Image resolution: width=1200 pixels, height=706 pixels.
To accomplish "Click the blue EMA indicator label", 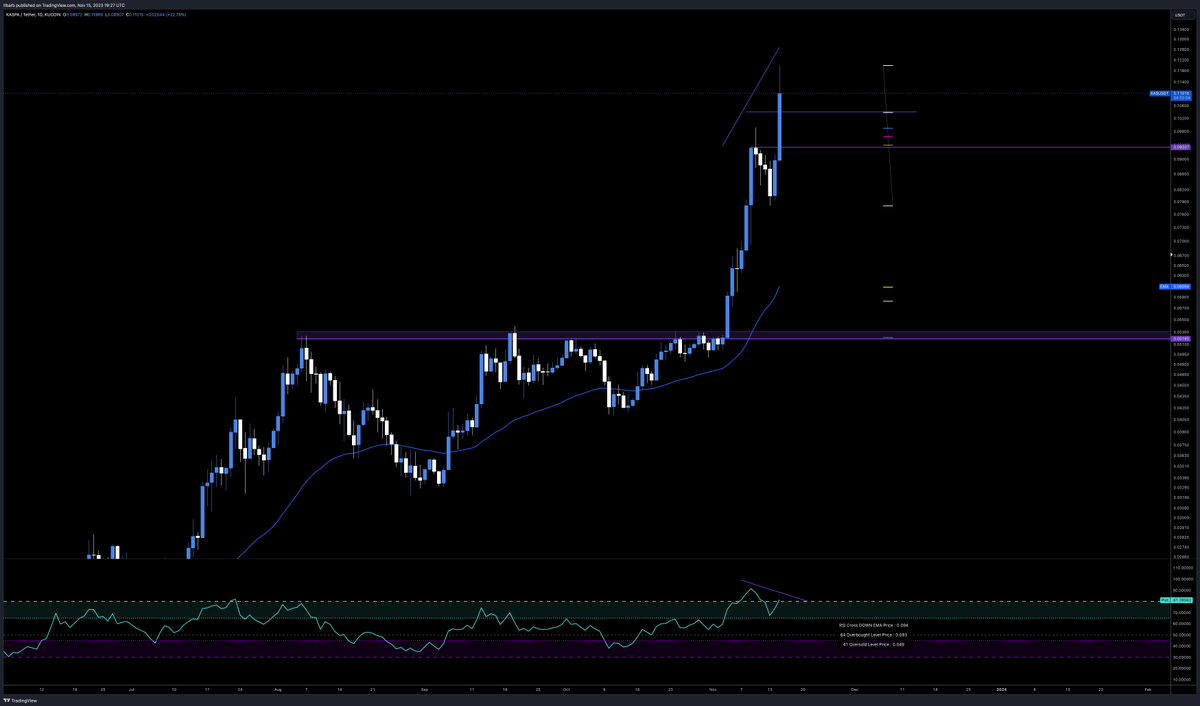I will click(1163, 286).
